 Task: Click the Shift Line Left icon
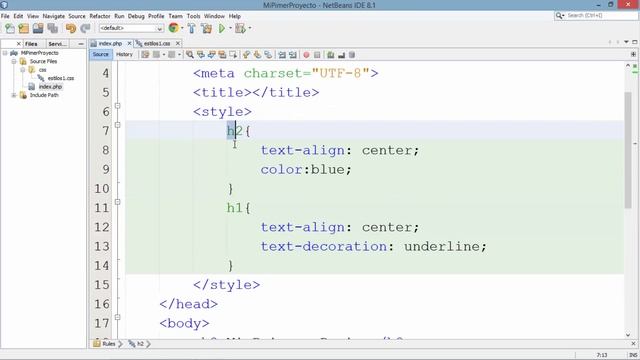coord(282,55)
